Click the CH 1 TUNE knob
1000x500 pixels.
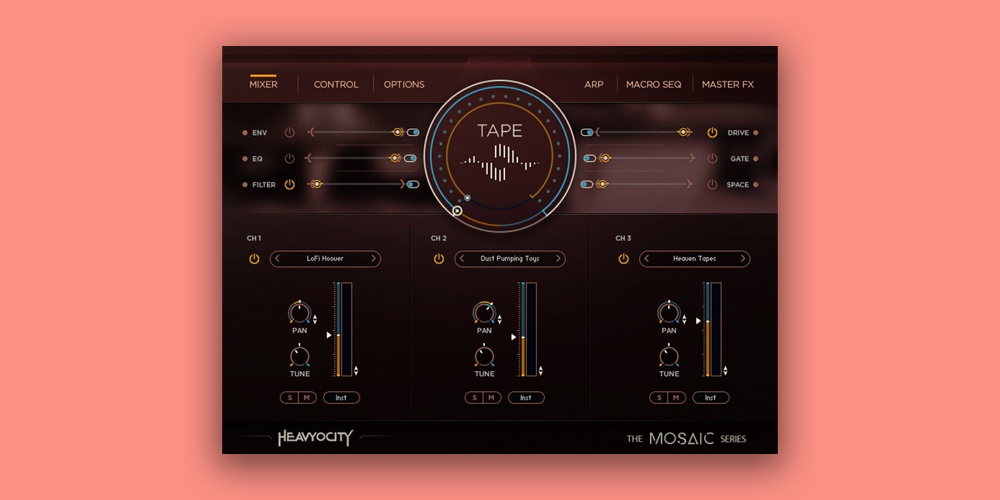(299, 357)
